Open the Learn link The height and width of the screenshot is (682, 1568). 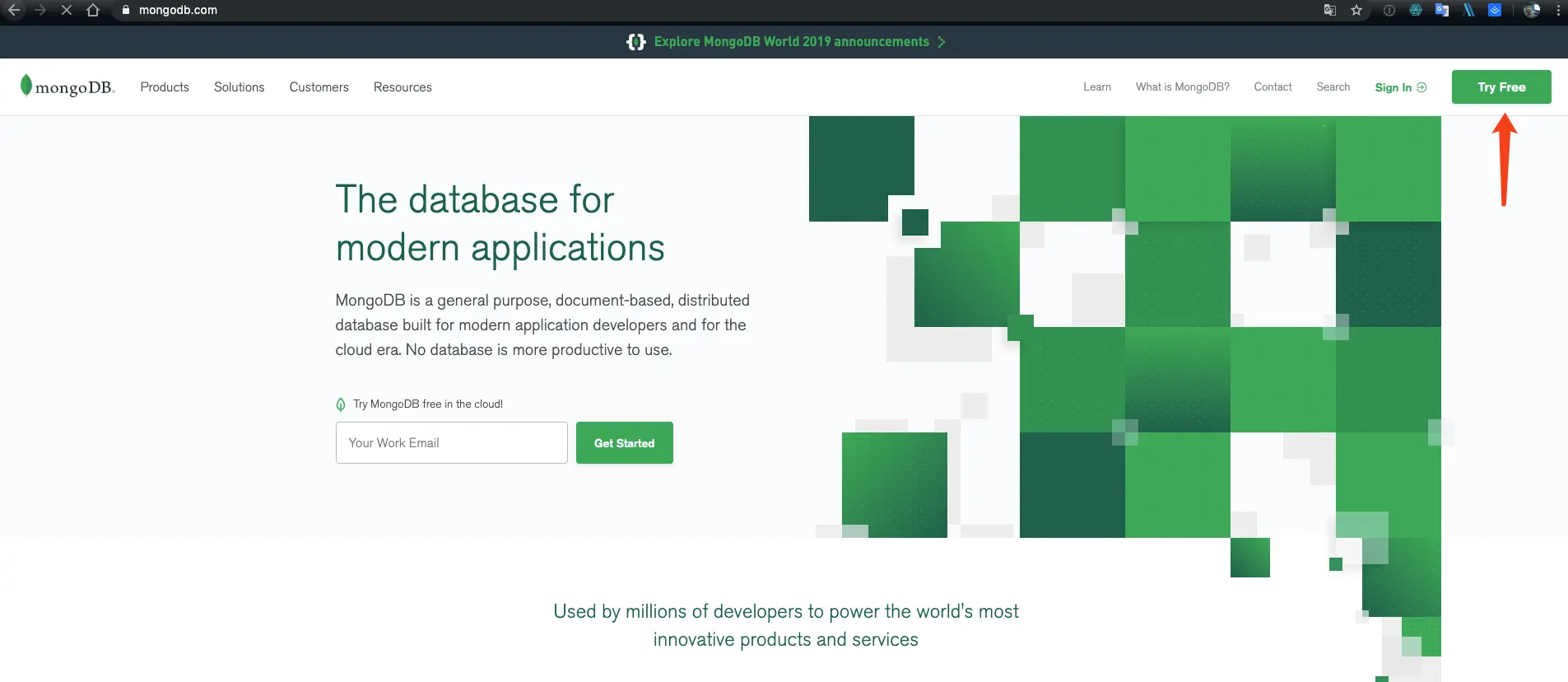[1097, 87]
